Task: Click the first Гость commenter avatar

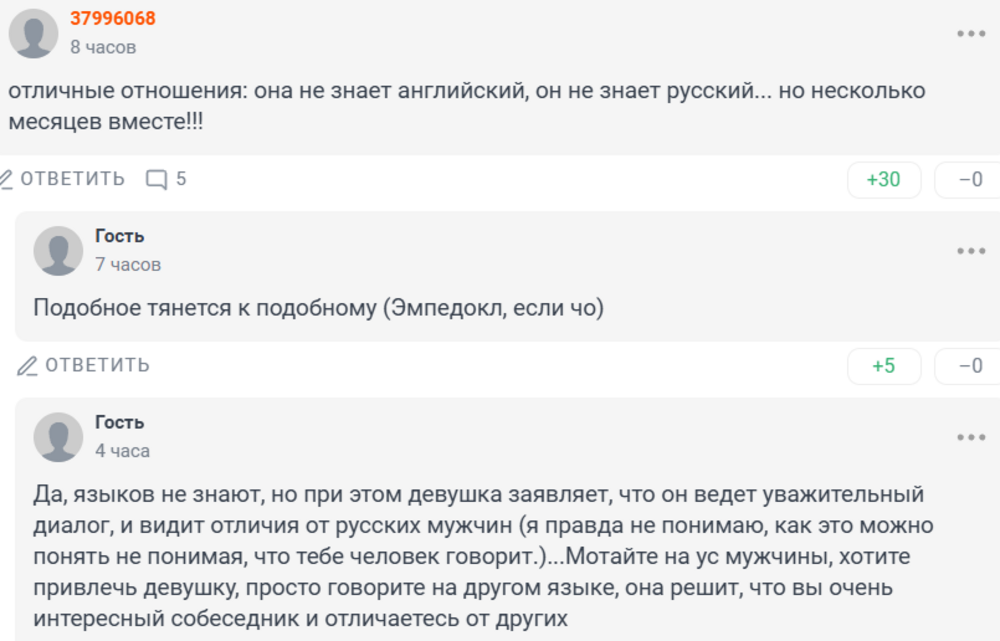Action: (x=58, y=250)
